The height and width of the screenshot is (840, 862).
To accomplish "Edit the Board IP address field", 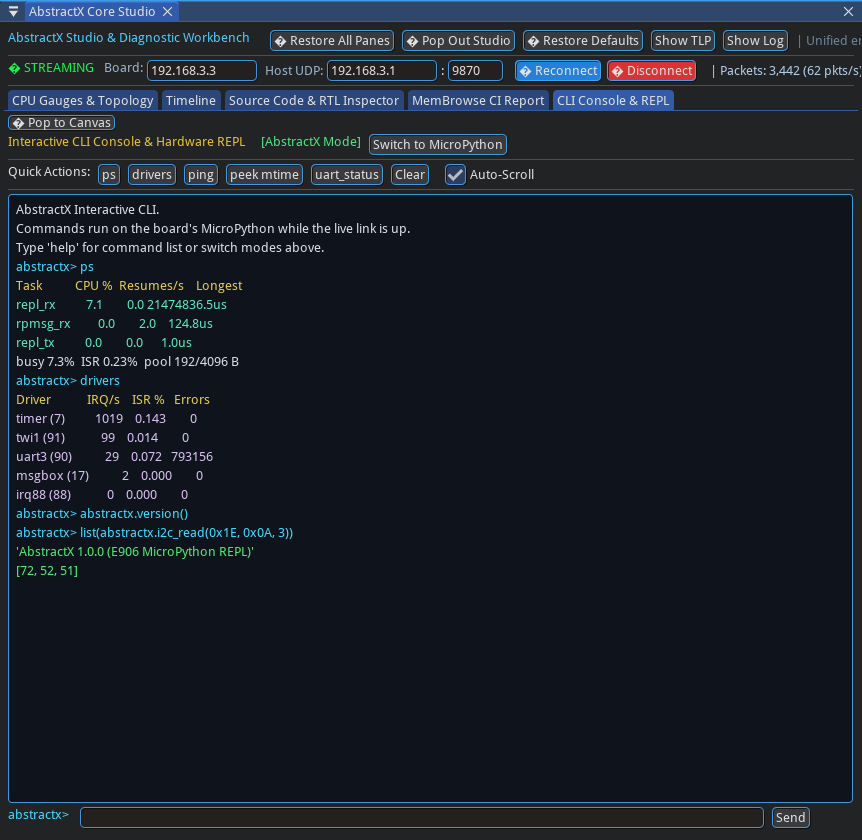I will (202, 71).
